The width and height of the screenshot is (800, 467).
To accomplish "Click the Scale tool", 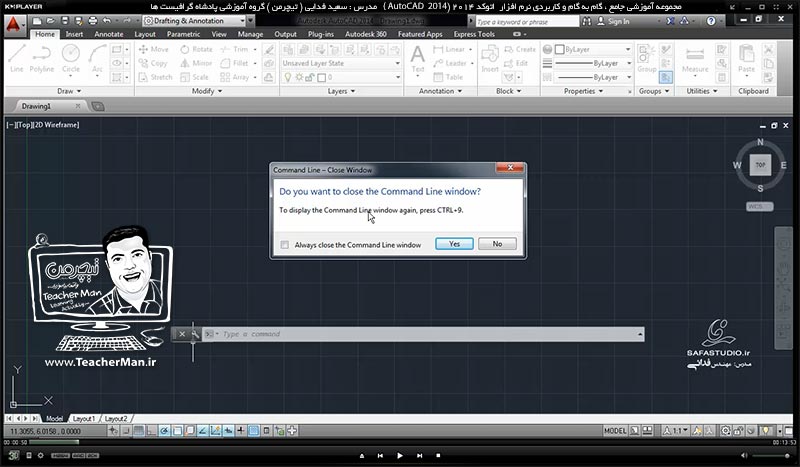I will tap(194, 77).
